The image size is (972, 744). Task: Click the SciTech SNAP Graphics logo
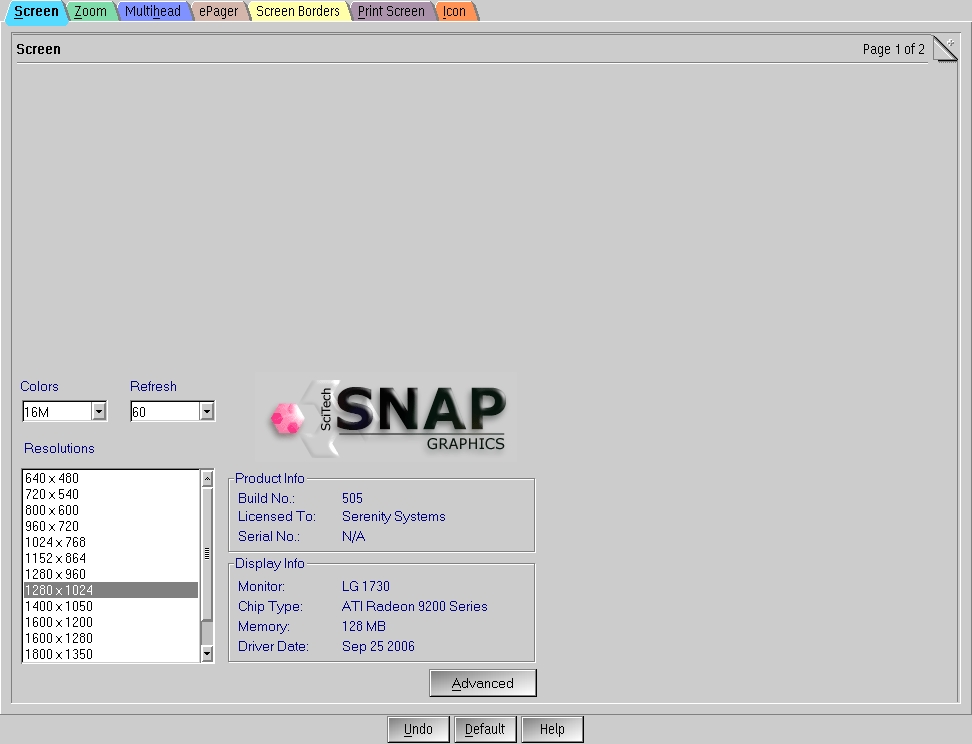(386, 417)
